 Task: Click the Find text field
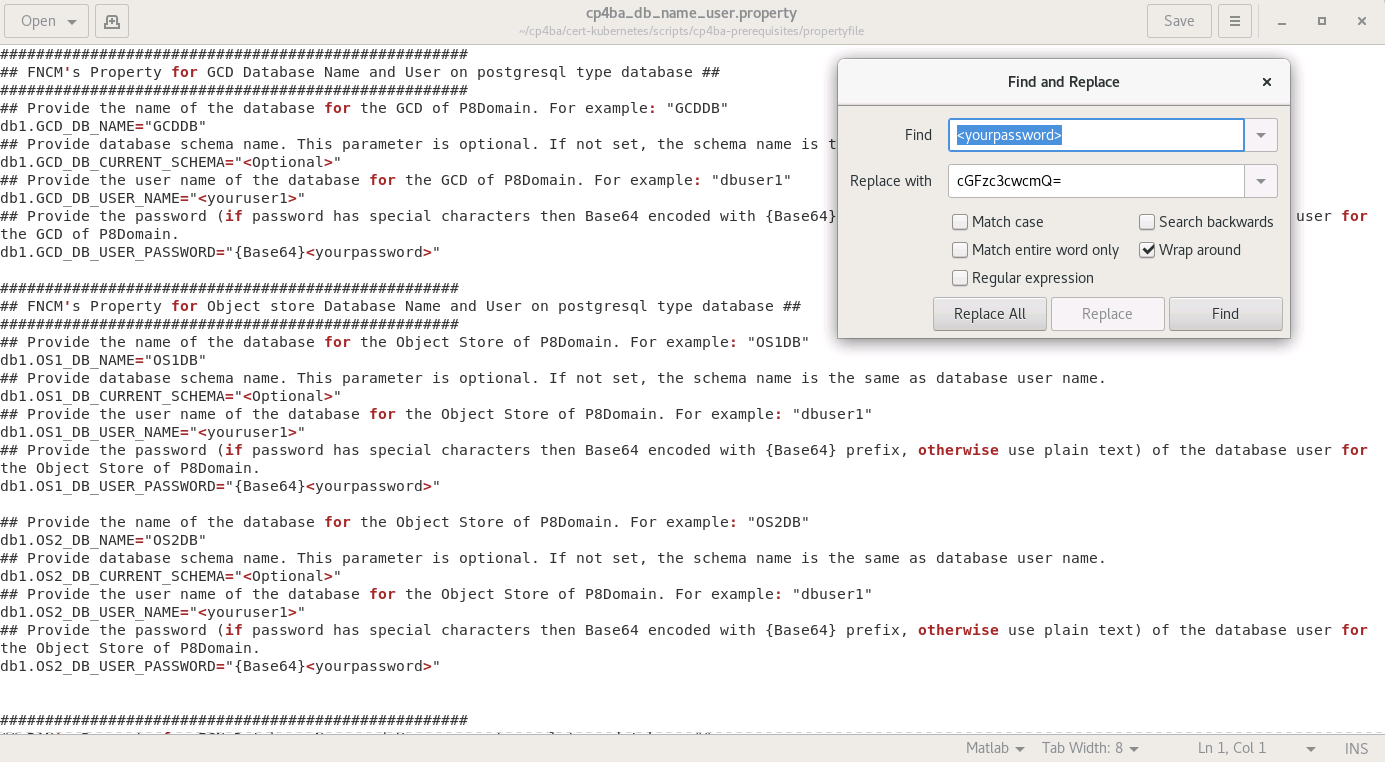[x=1096, y=135]
